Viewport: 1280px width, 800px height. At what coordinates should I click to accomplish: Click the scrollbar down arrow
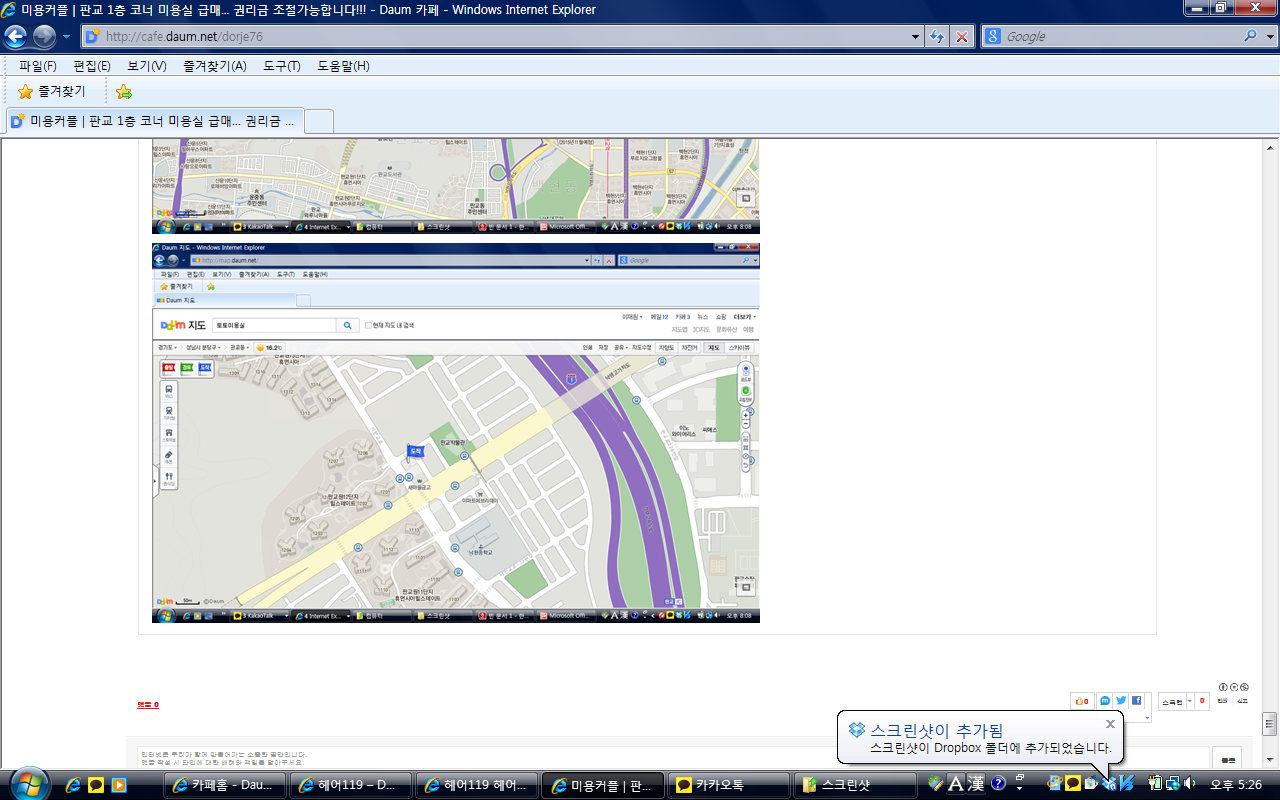click(1270, 760)
